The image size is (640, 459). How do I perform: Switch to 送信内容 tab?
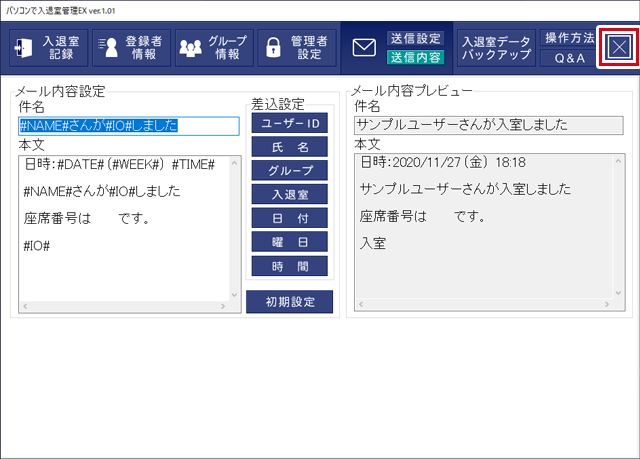(416, 58)
